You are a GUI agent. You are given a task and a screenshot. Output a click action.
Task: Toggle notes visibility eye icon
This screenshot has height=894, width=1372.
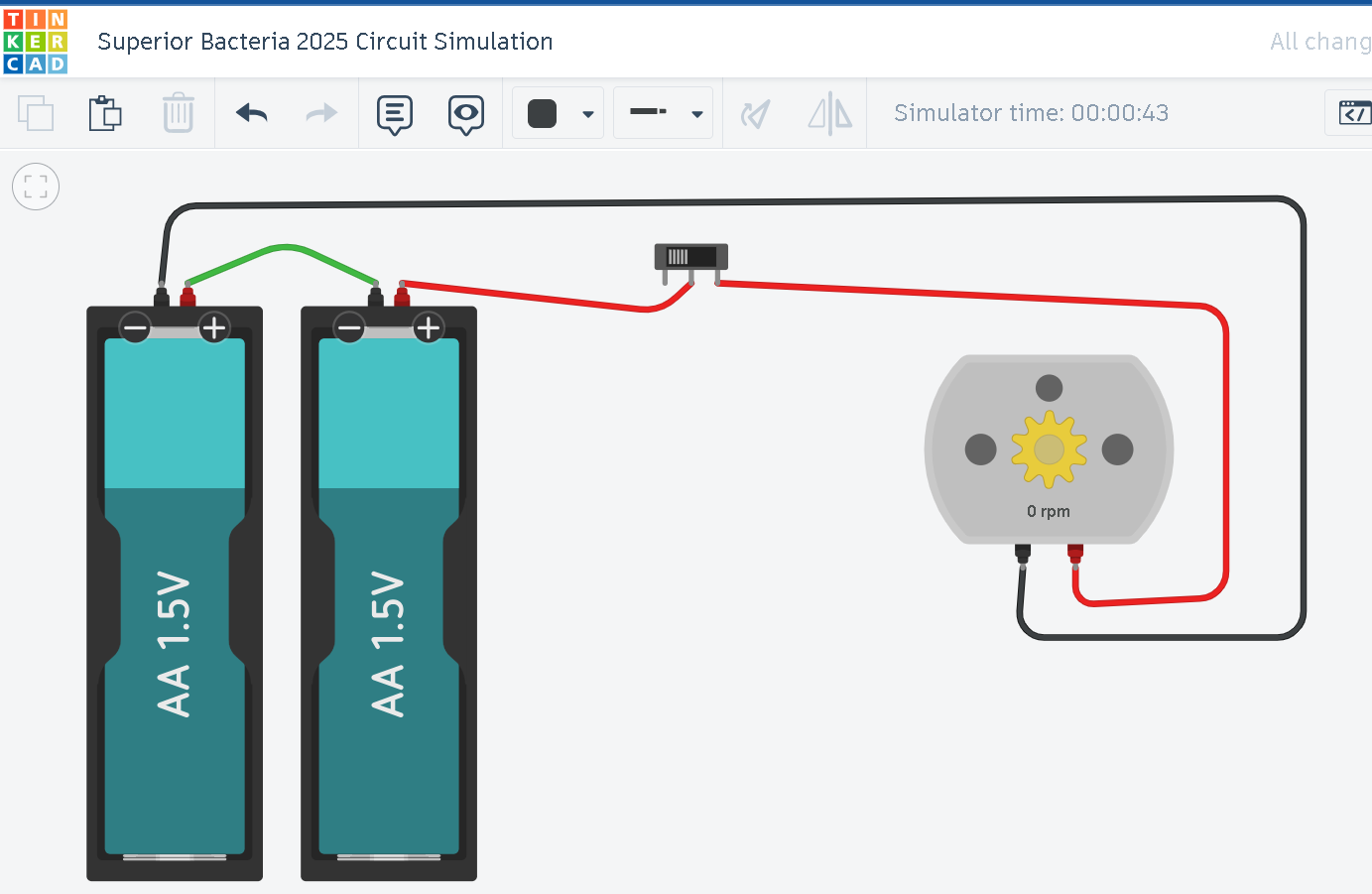pyautogui.click(x=466, y=114)
